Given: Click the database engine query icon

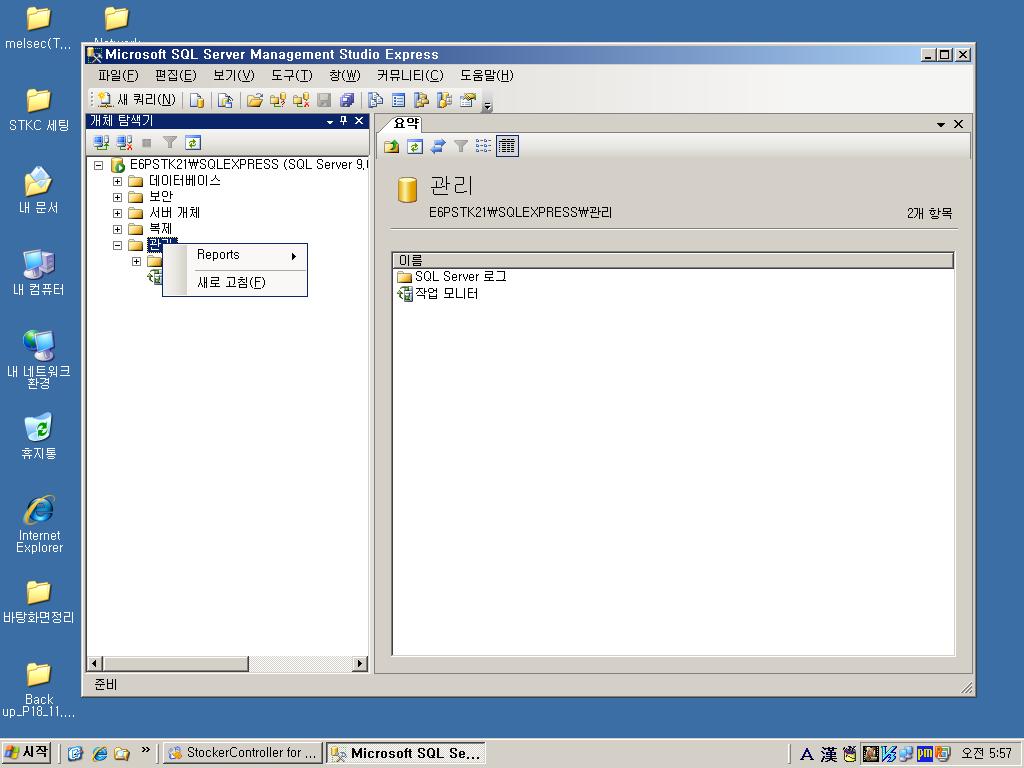Looking at the screenshot, I should pos(197,100).
